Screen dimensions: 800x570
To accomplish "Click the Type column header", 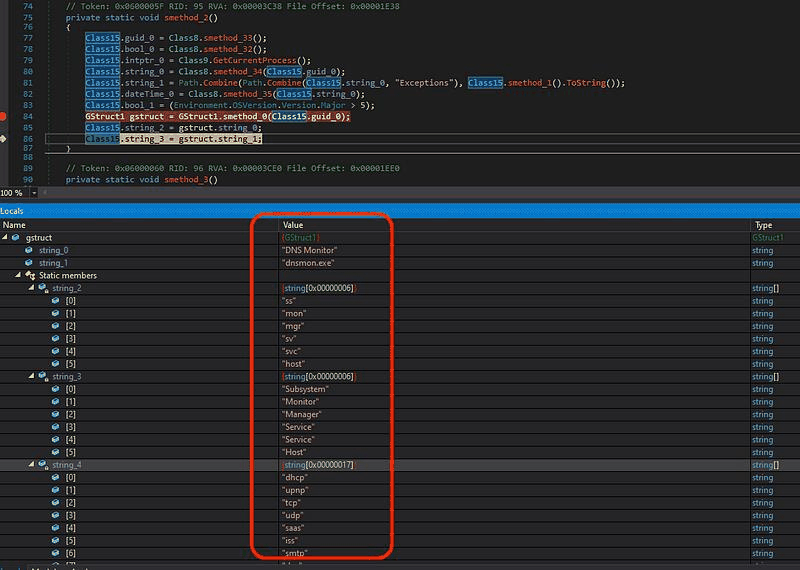I will (x=763, y=225).
